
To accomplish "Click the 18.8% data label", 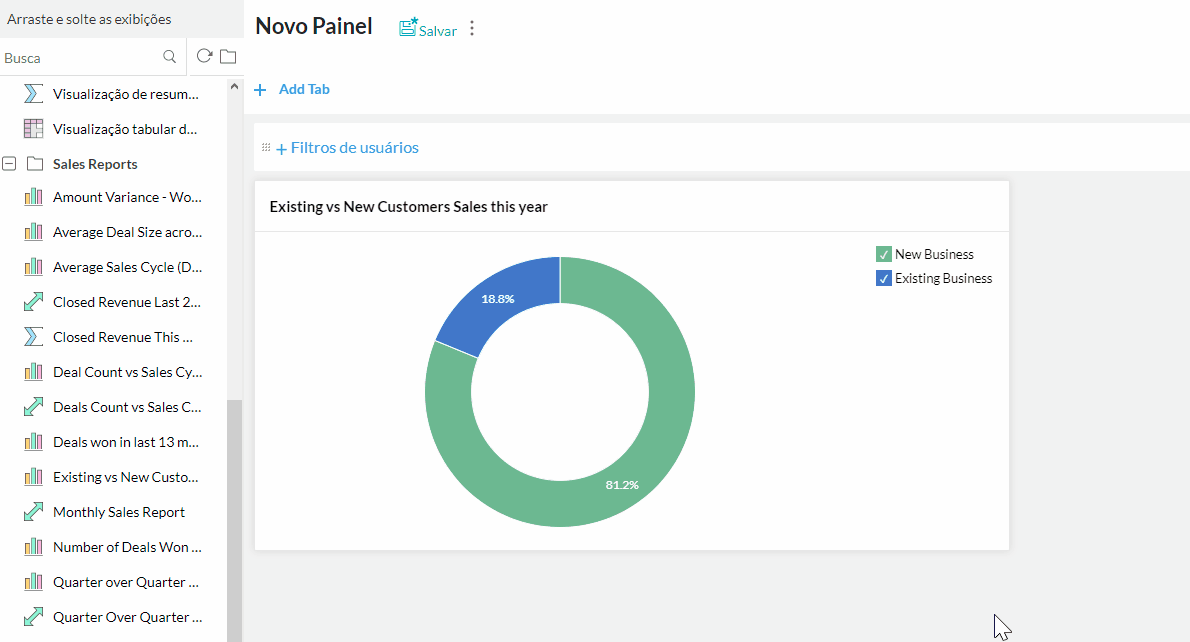I will pyautogui.click(x=498, y=299).
